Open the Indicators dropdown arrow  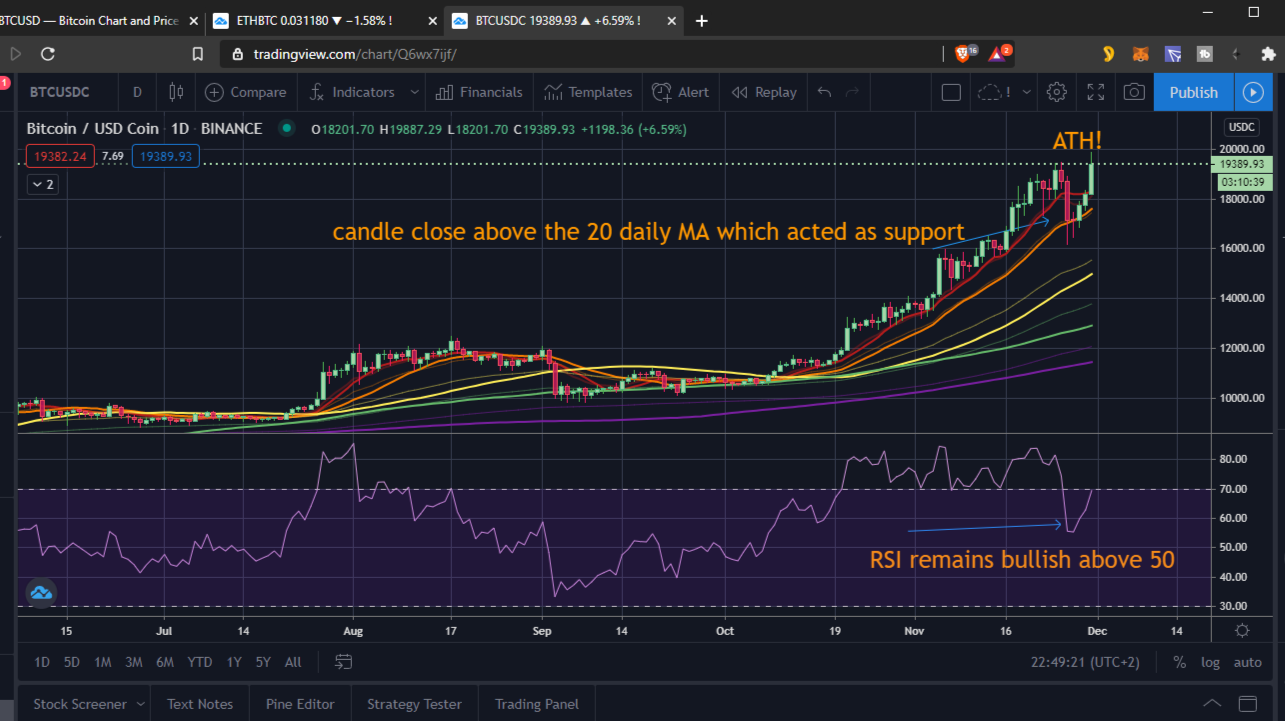coord(414,91)
